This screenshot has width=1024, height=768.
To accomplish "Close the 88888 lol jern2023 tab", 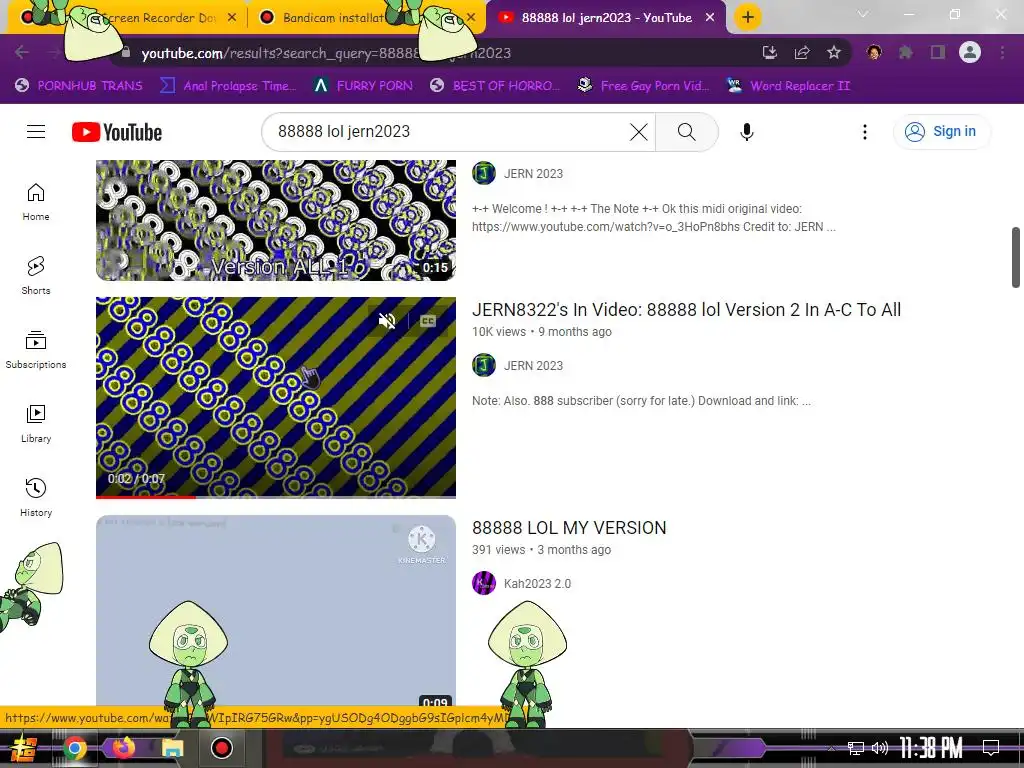I will point(710,18).
